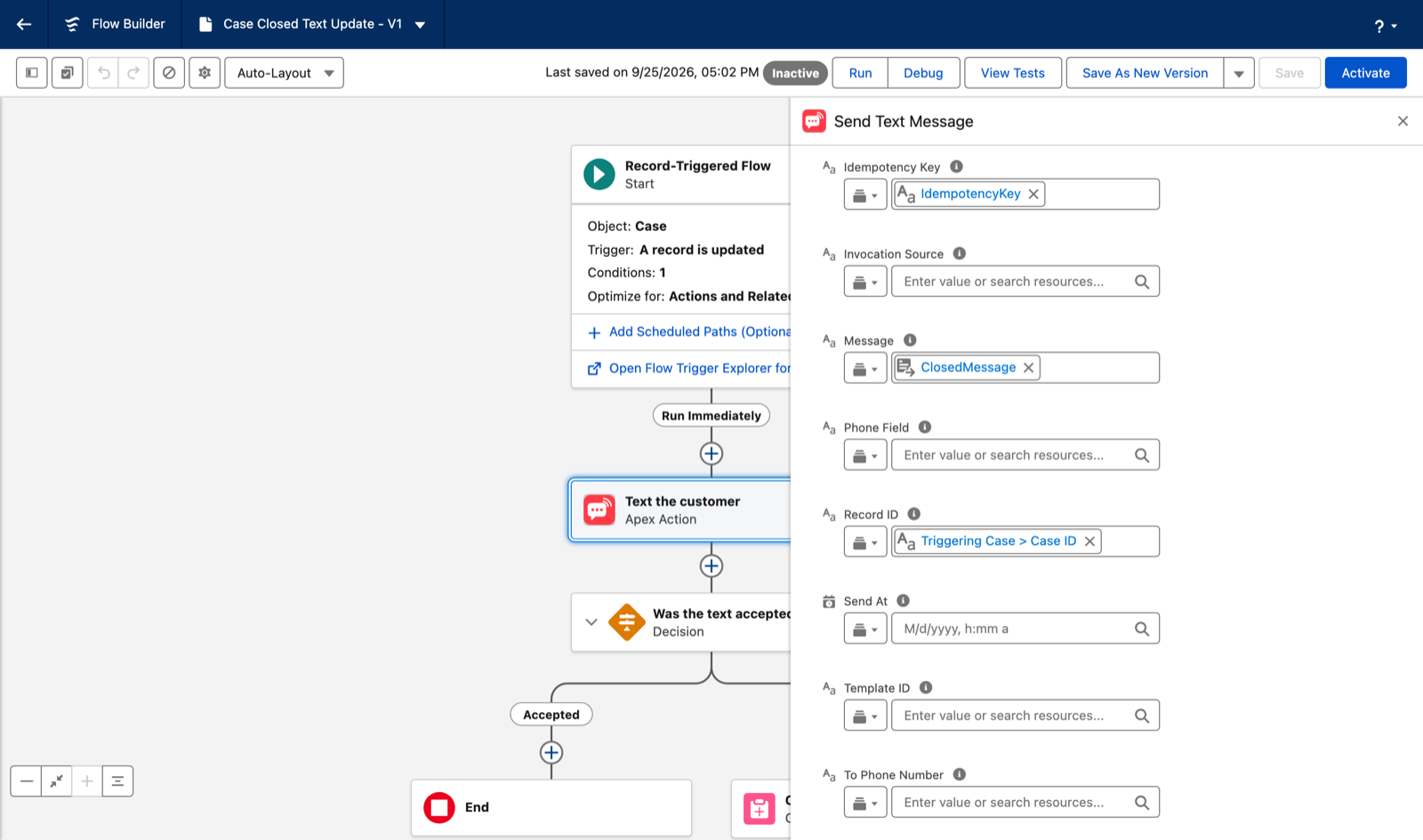
Task: Open View Tests
Action: (x=1013, y=73)
